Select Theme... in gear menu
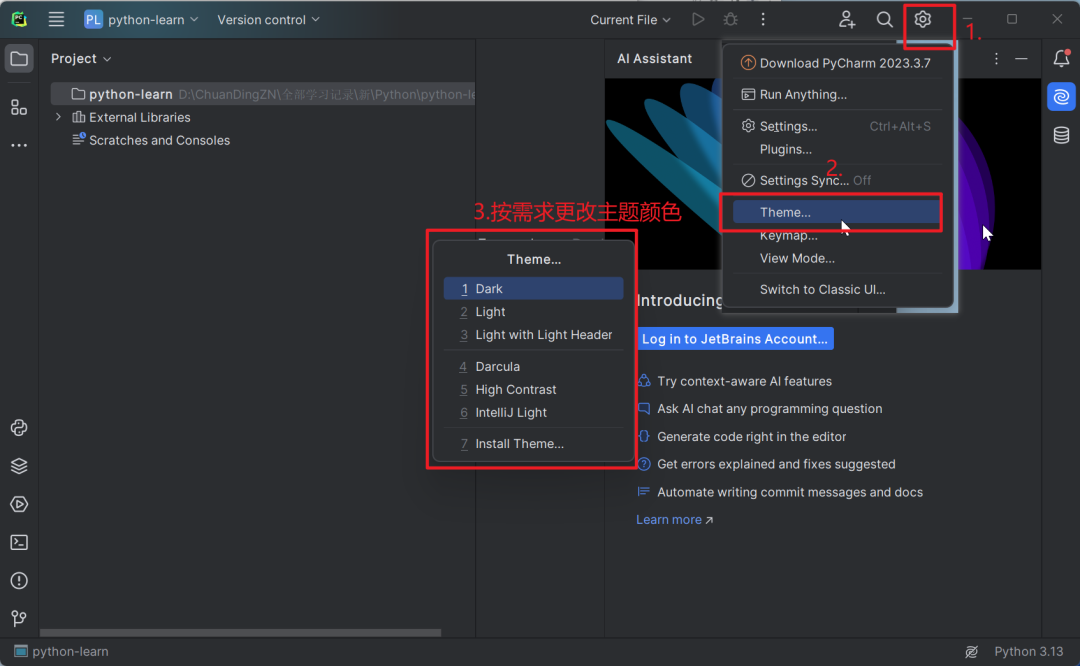1080x666 pixels. [x=837, y=212]
